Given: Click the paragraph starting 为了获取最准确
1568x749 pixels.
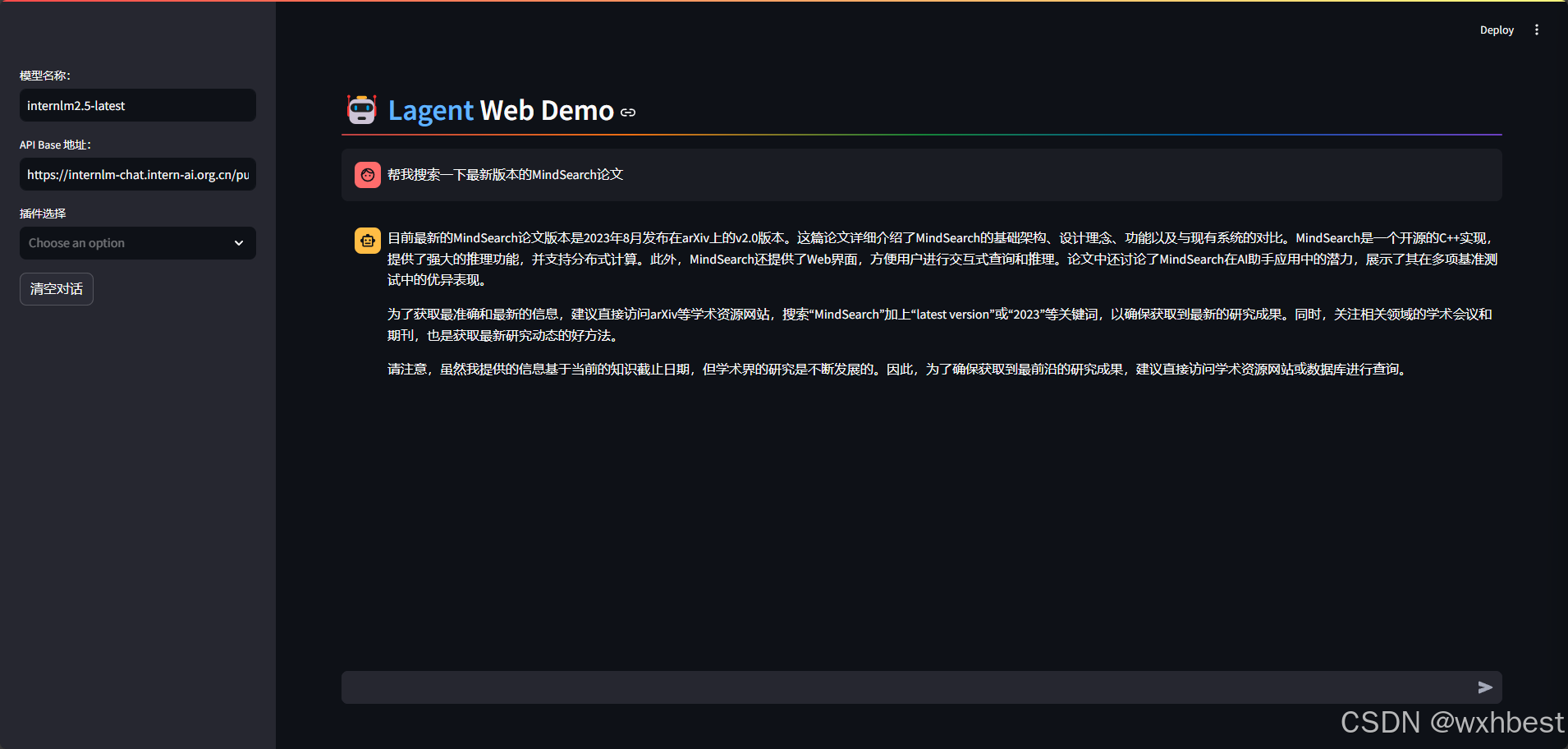Looking at the screenshot, I should tap(940, 324).
